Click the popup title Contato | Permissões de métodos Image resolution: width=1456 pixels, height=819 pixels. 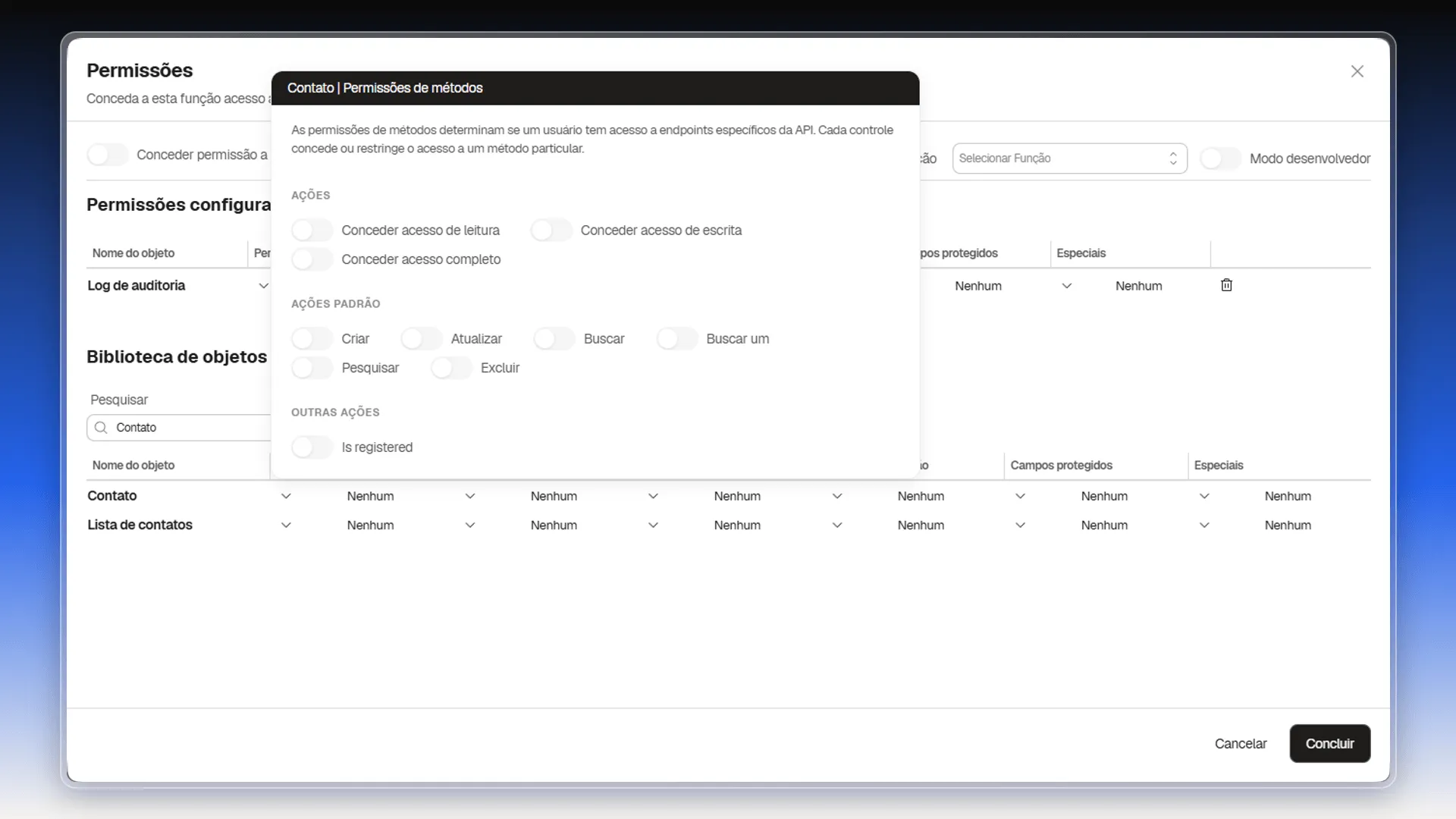click(x=384, y=88)
